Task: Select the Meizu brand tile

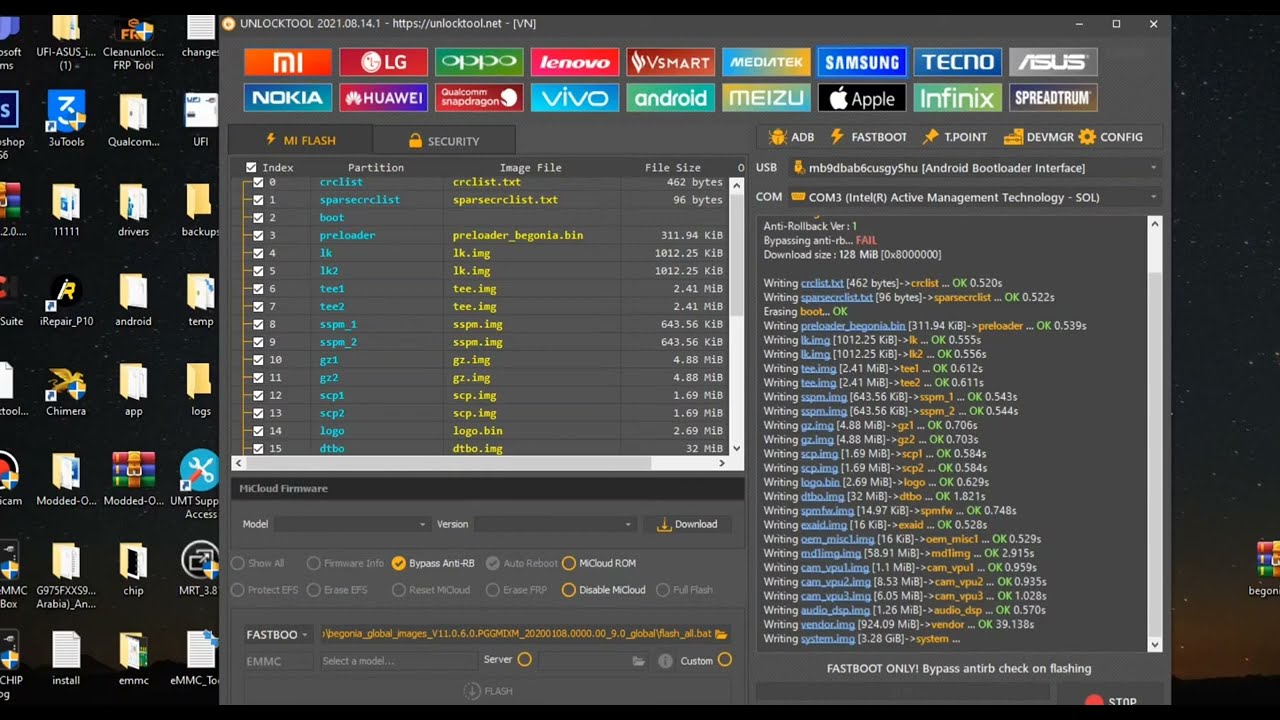Action: coord(766,98)
